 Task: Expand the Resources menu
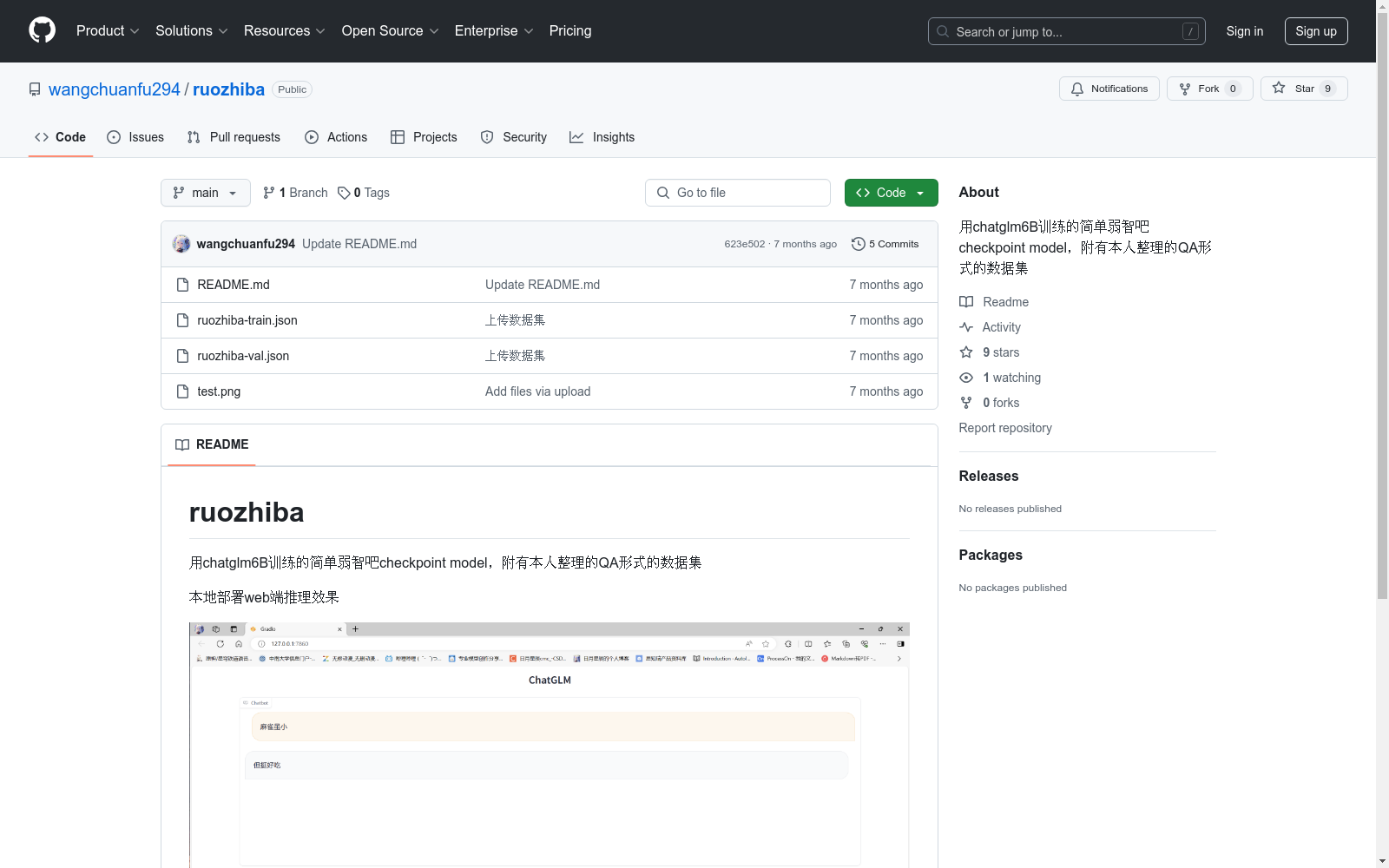[x=285, y=31]
